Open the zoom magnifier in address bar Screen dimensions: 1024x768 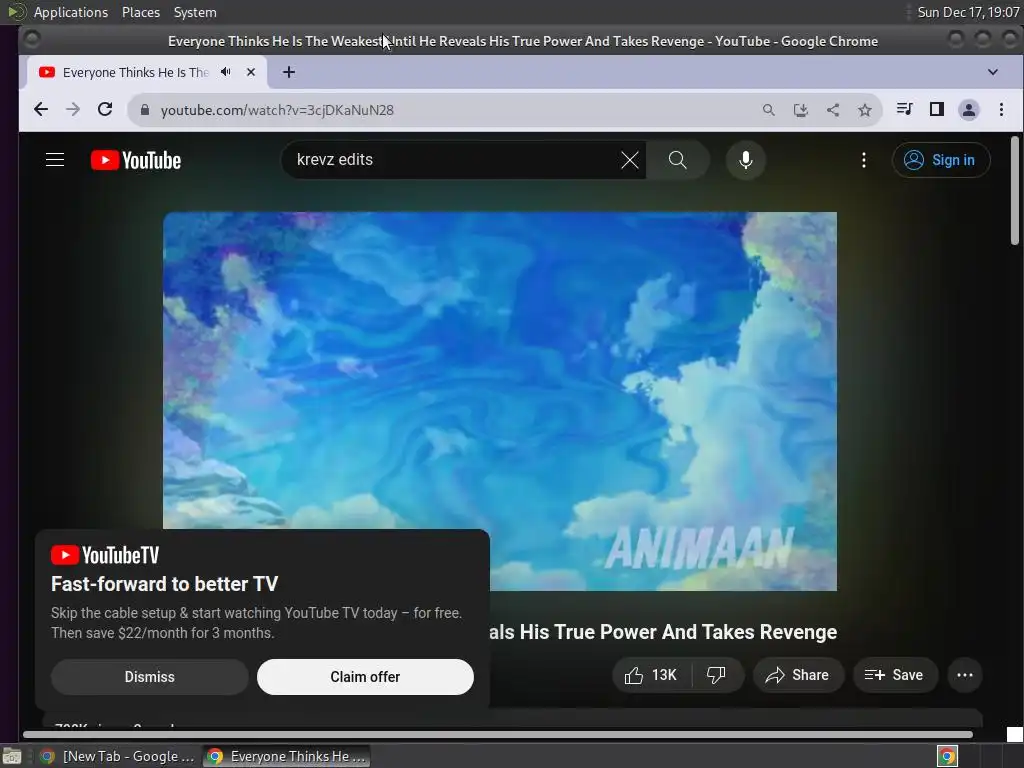coord(769,110)
